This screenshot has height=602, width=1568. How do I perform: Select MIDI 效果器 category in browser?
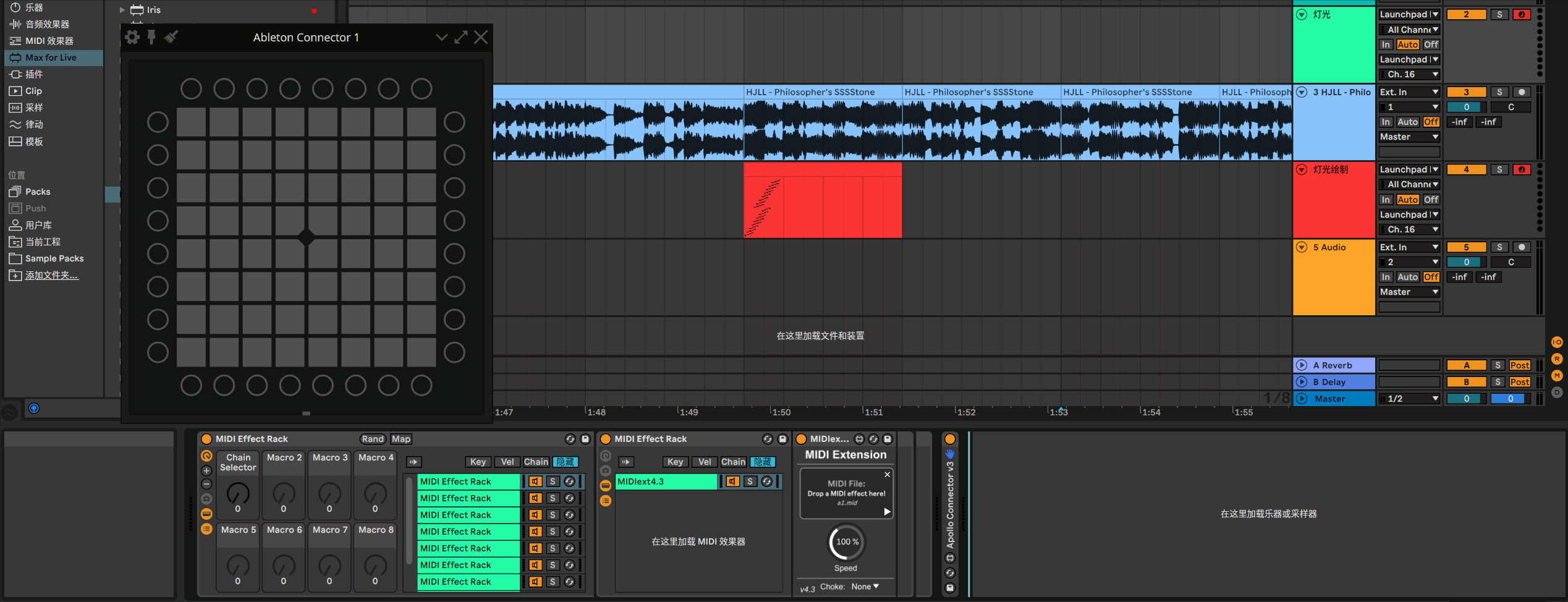pos(49,41)
